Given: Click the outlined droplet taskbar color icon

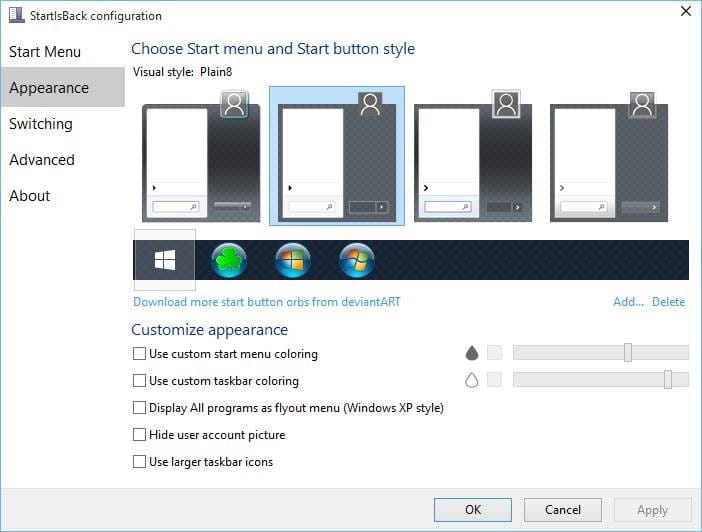Looking at the screenshot, I should [472, 380].
